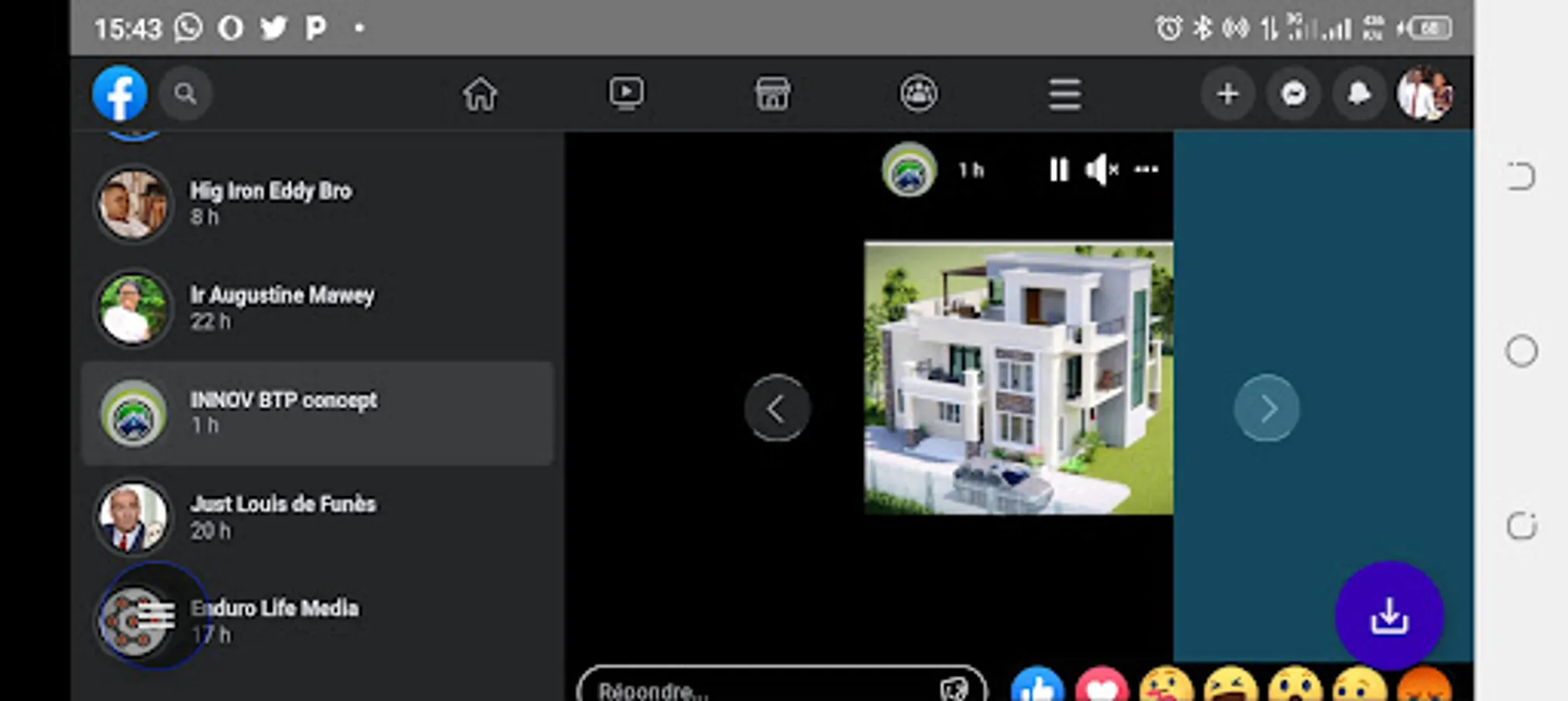The width and height of the screenshot is (1568, 701).
Task: Advance to next story arrow
Action: point(1266,408)
